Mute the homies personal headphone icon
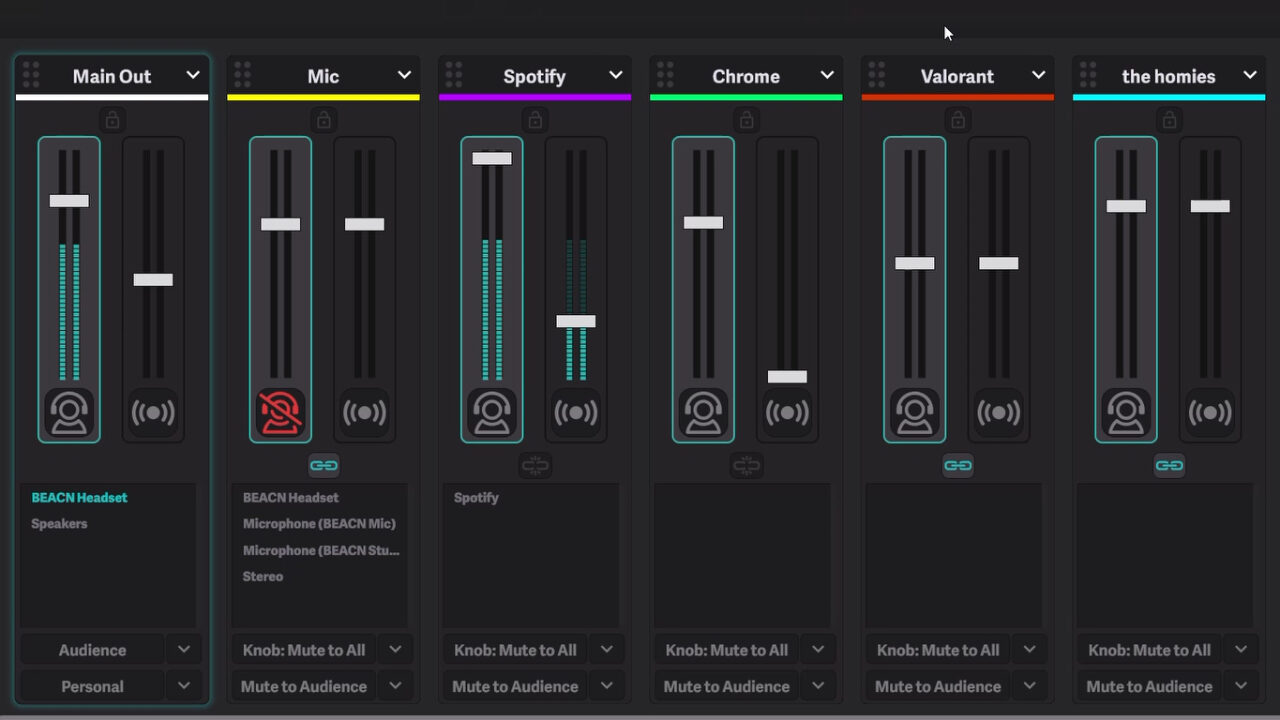1280x720 pixels. click(1126, 412)
